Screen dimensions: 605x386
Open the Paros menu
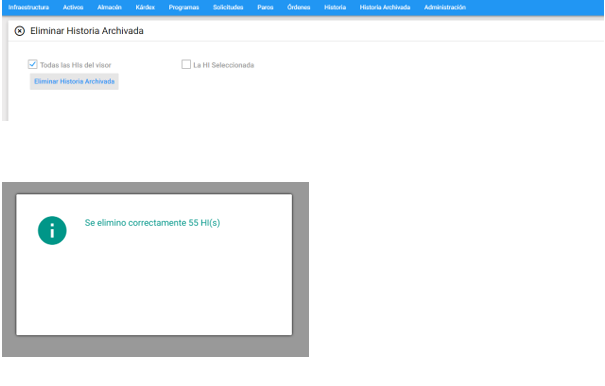[265, 7]
